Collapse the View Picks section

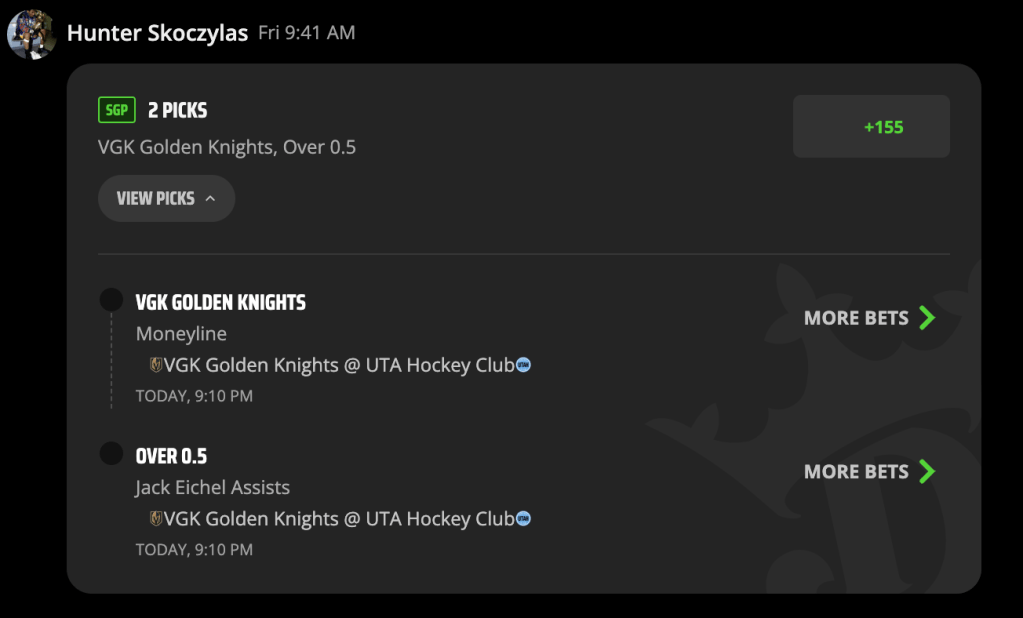click(166, 198)
